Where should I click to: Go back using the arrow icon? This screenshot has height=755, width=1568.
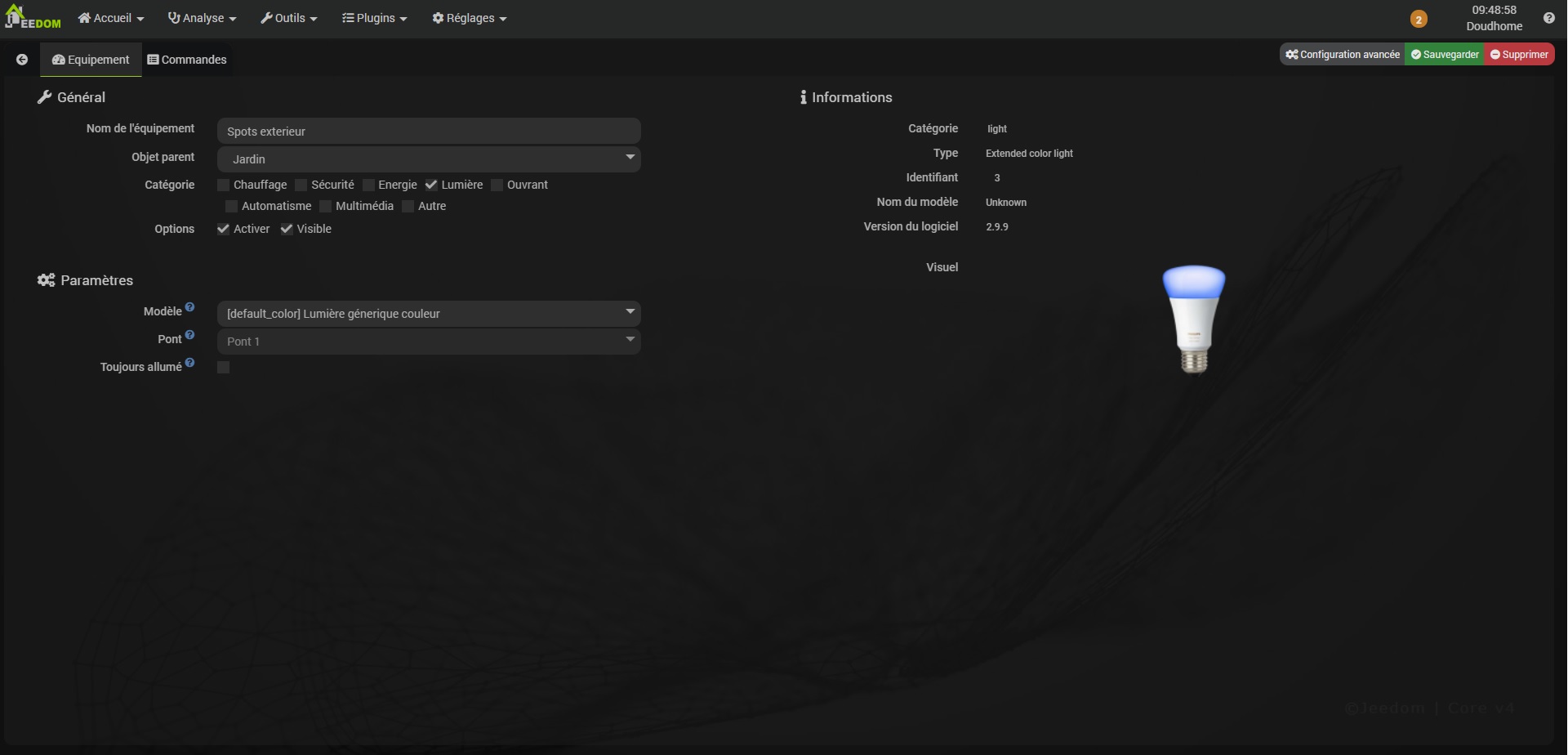point(22,60)
